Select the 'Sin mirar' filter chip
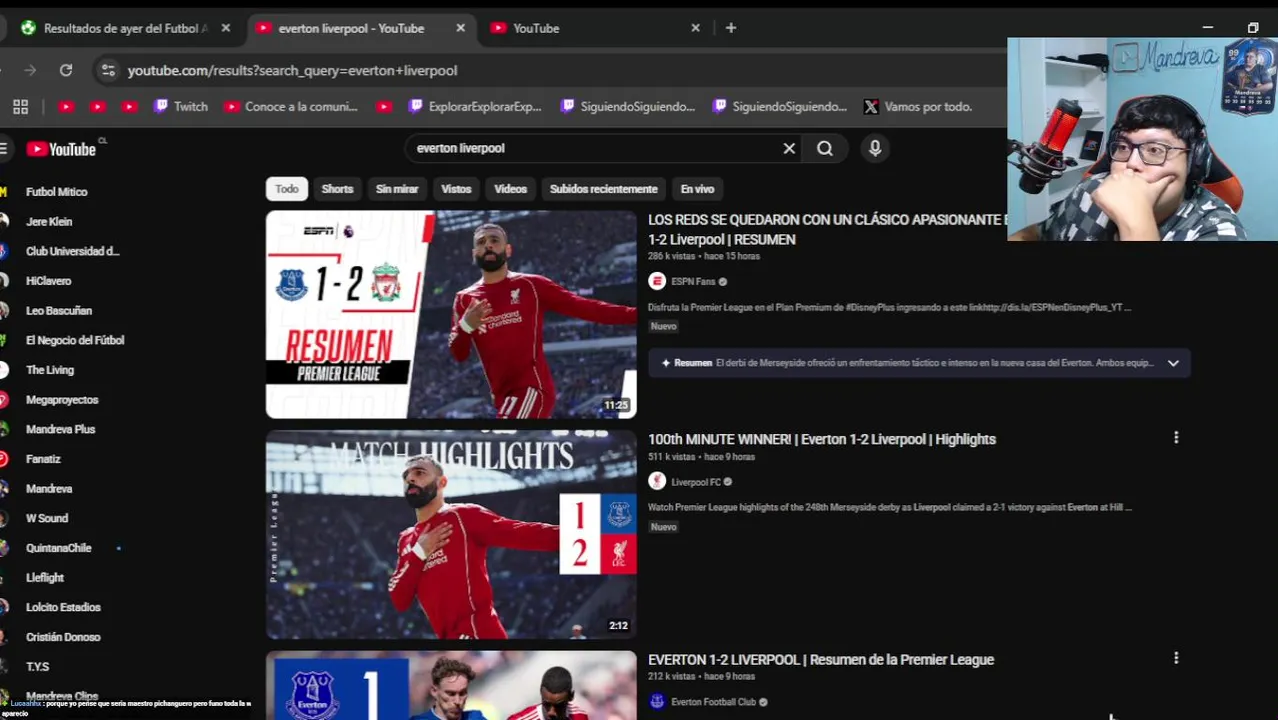Screen dimensions: 1278x720 397,189
